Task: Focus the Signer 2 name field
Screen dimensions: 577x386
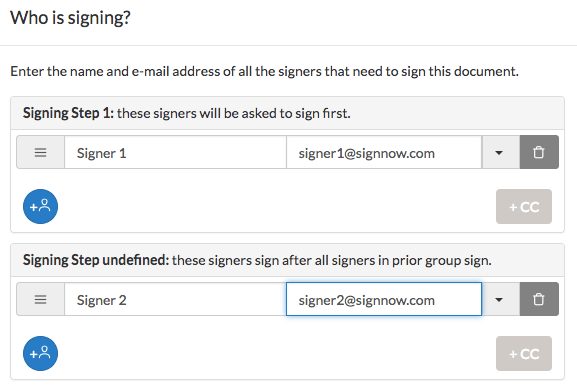Action: pyautogui.click(x=176, y=299)
